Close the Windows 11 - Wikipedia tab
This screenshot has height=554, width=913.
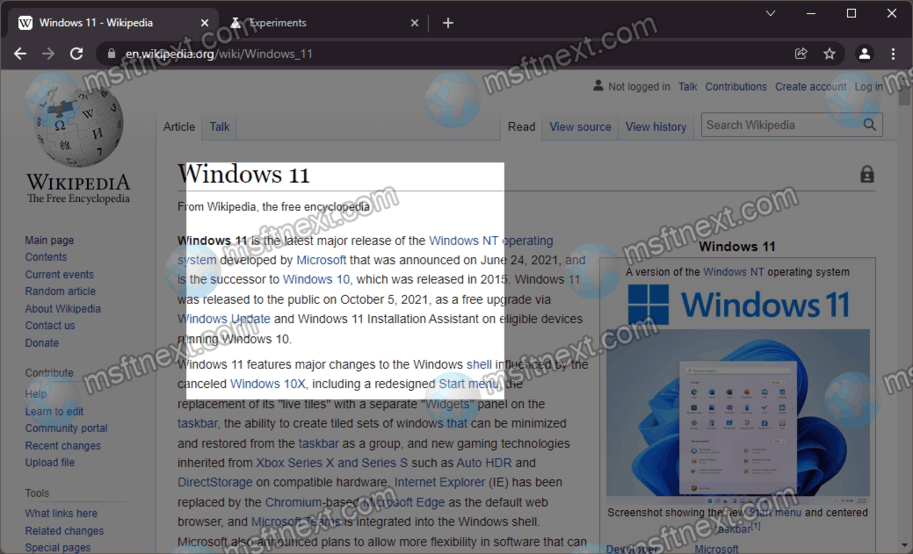pyautogui.click(x=204, y=23)
